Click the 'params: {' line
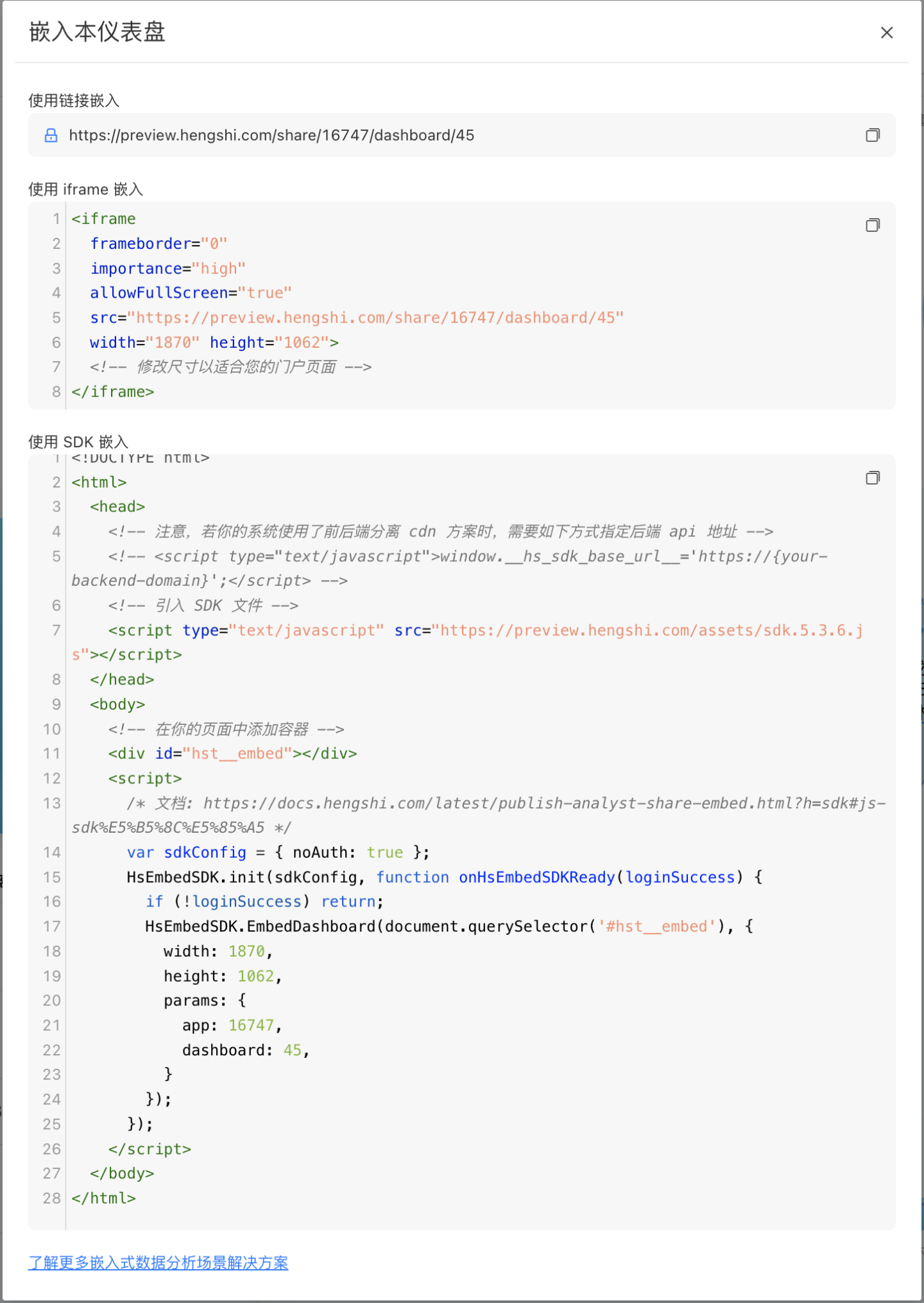The image size is (924, 1303). [205, 1001]
